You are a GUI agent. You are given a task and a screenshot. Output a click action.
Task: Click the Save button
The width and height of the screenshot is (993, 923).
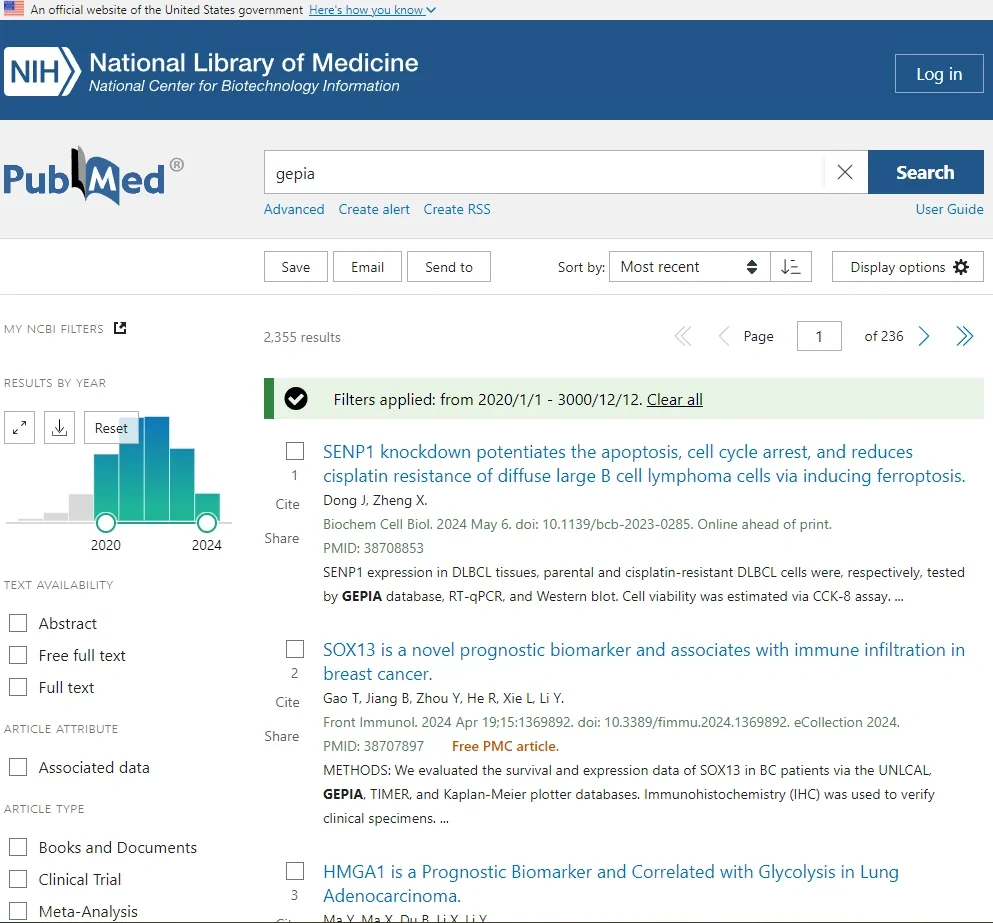coord(296,267)
